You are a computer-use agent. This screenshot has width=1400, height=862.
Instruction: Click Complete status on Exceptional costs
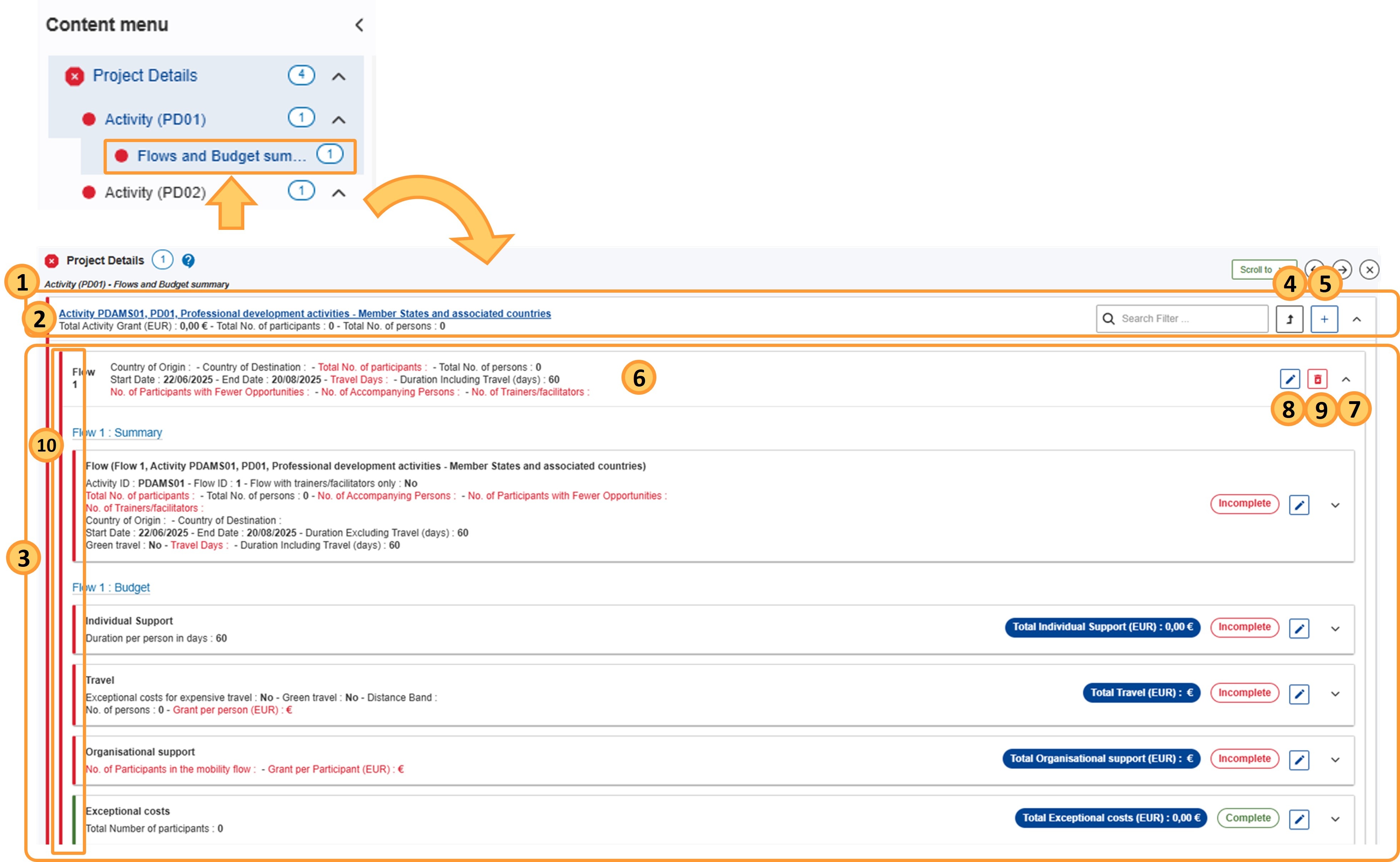pos(1248,818)
